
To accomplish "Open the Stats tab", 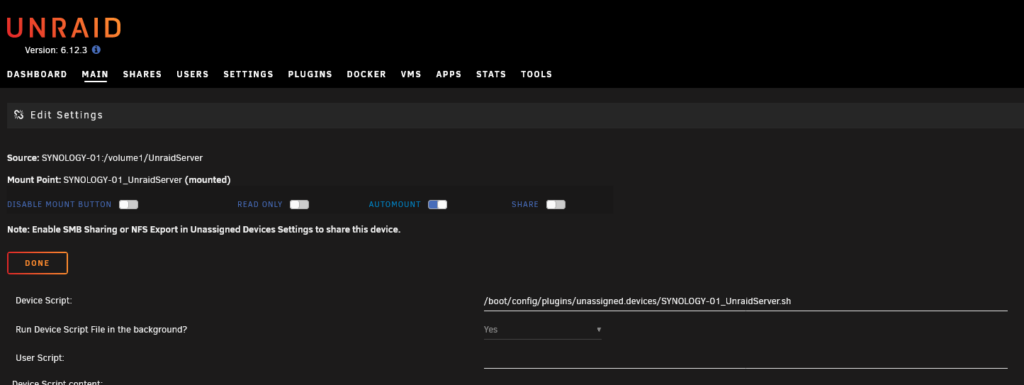I will tap(491, 74).
